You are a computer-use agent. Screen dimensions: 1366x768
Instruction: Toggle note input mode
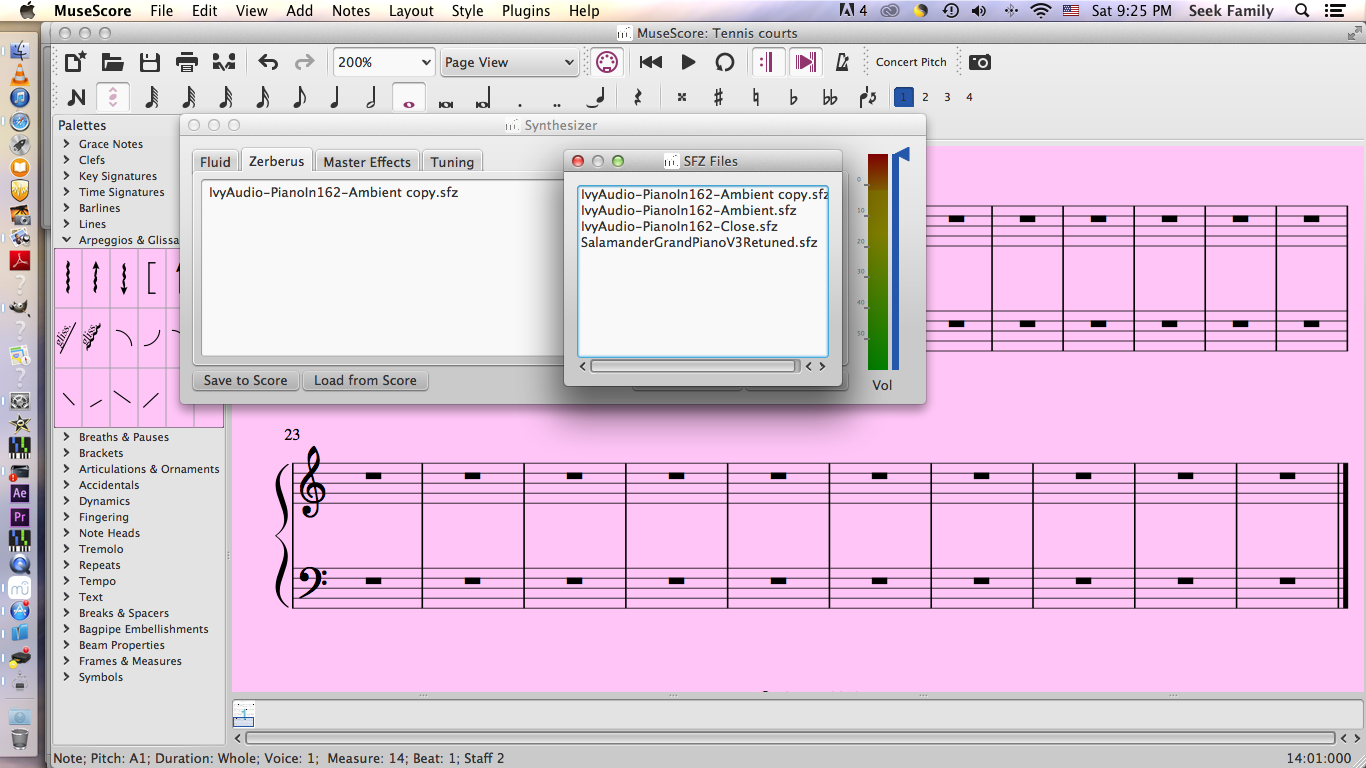76,98
